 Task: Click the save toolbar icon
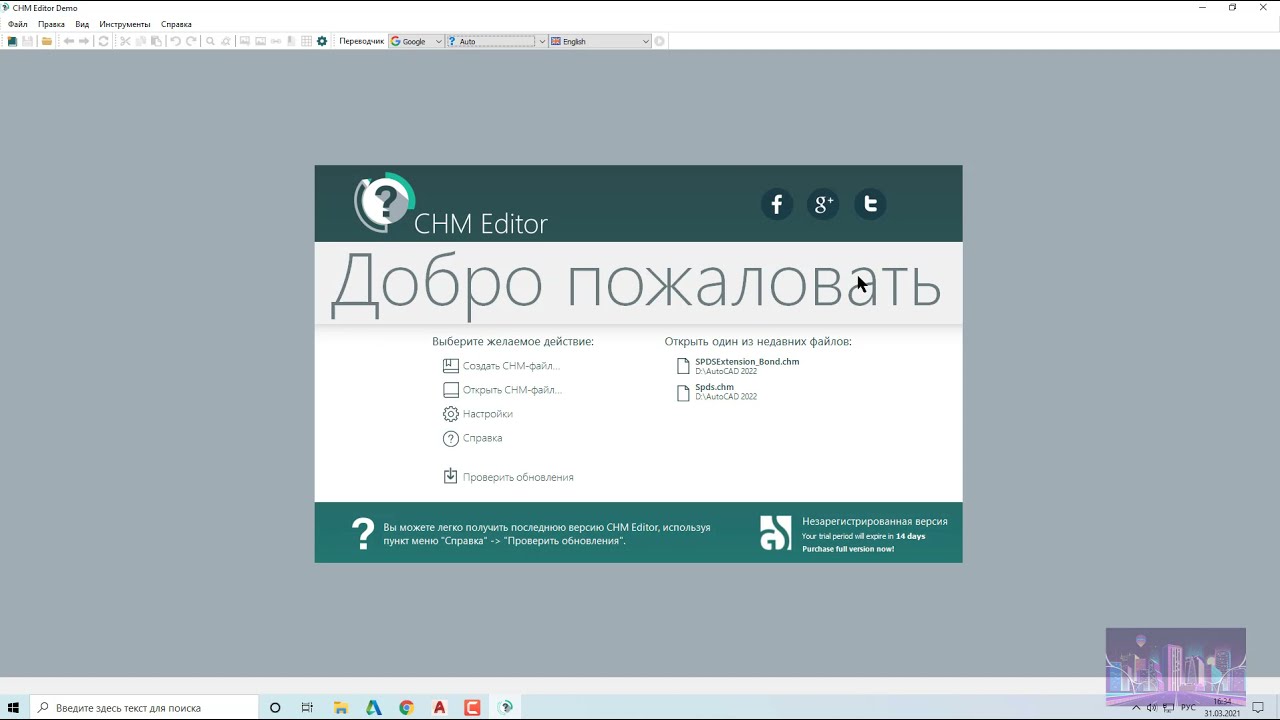click(27, 41)
